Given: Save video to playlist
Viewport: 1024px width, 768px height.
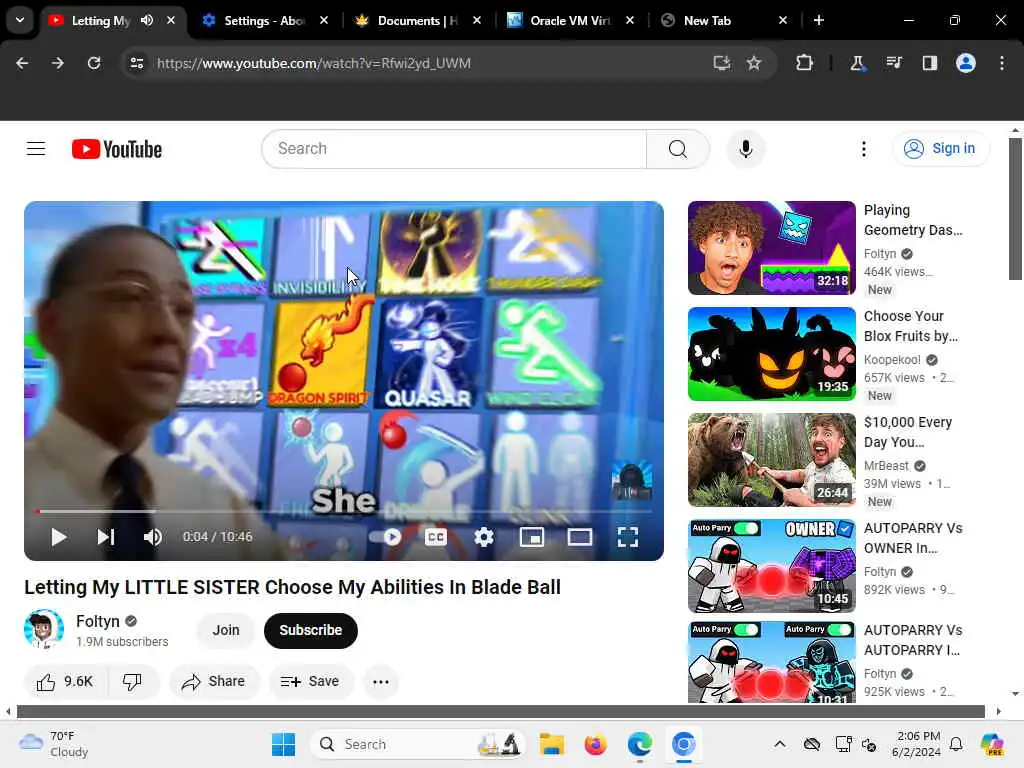Looking at the screenshot, I should (x=310, y=682).
